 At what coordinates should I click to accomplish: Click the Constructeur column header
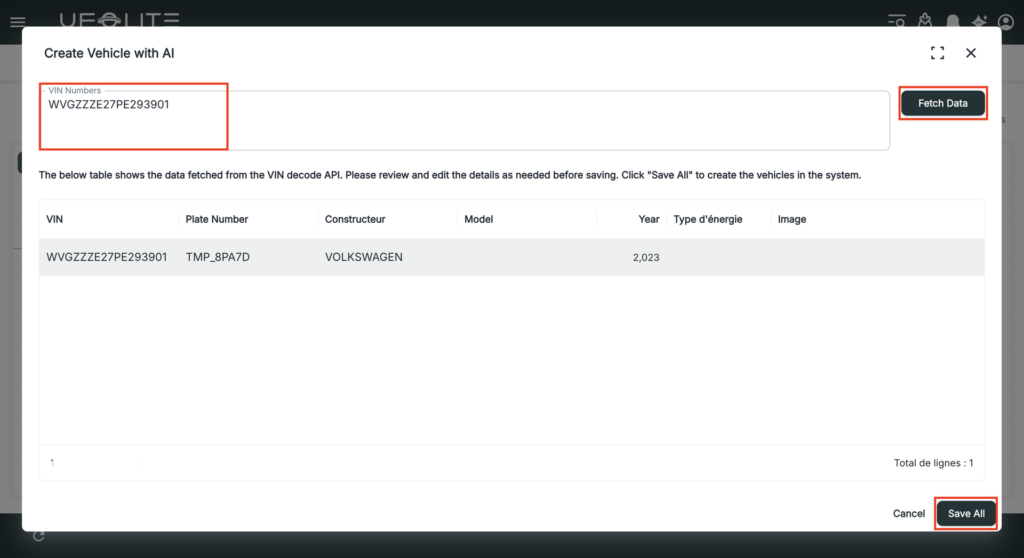(355, 219)
